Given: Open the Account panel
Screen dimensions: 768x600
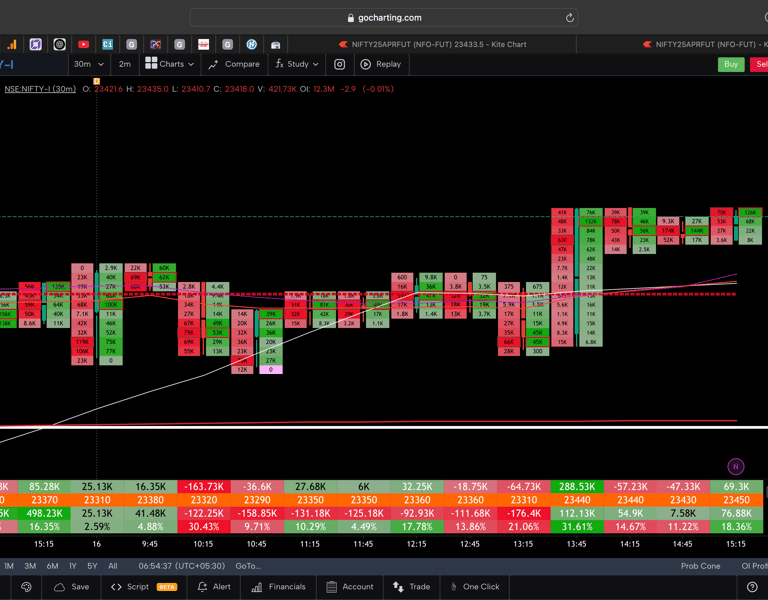Looking at the screenshot, I should [x=350, y=587].
